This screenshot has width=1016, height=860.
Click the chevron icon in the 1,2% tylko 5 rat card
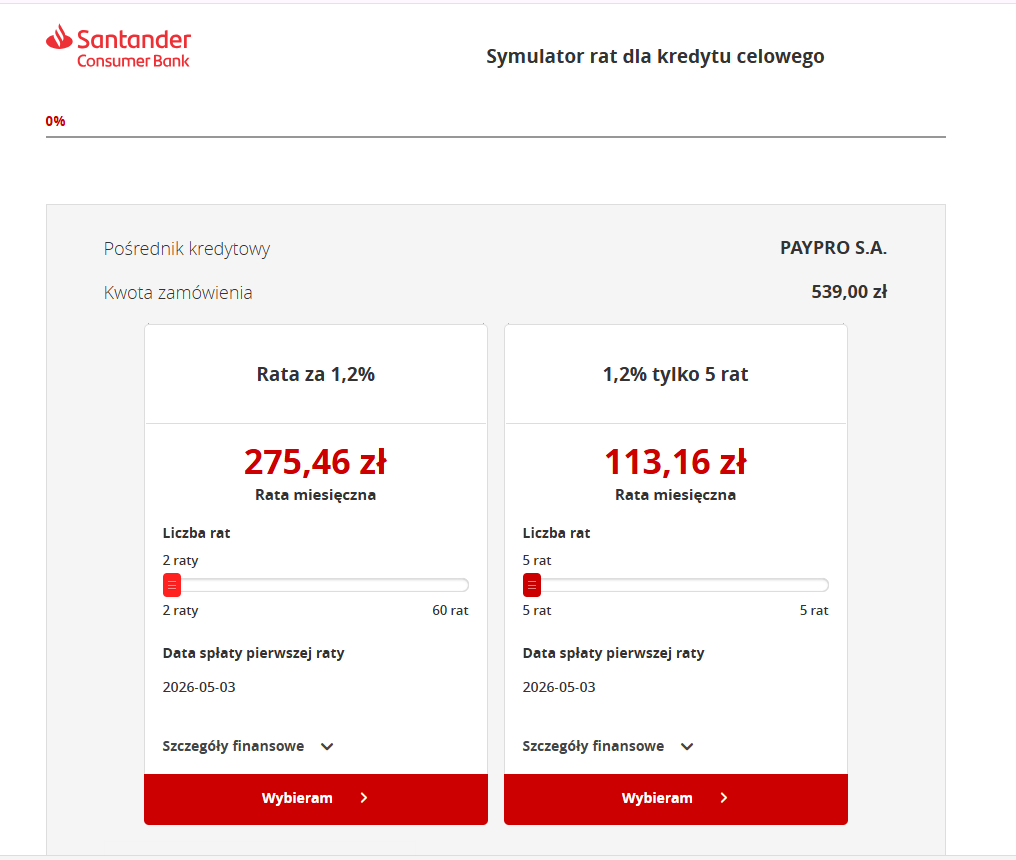[687, 746]
